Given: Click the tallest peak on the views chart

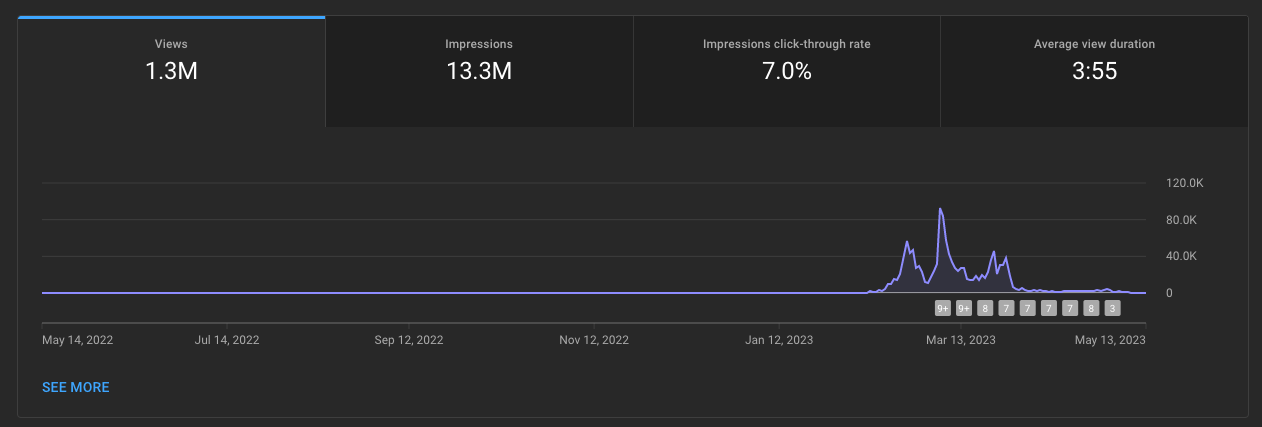Looking at the screenshot, I should click(x=940, y=209).
